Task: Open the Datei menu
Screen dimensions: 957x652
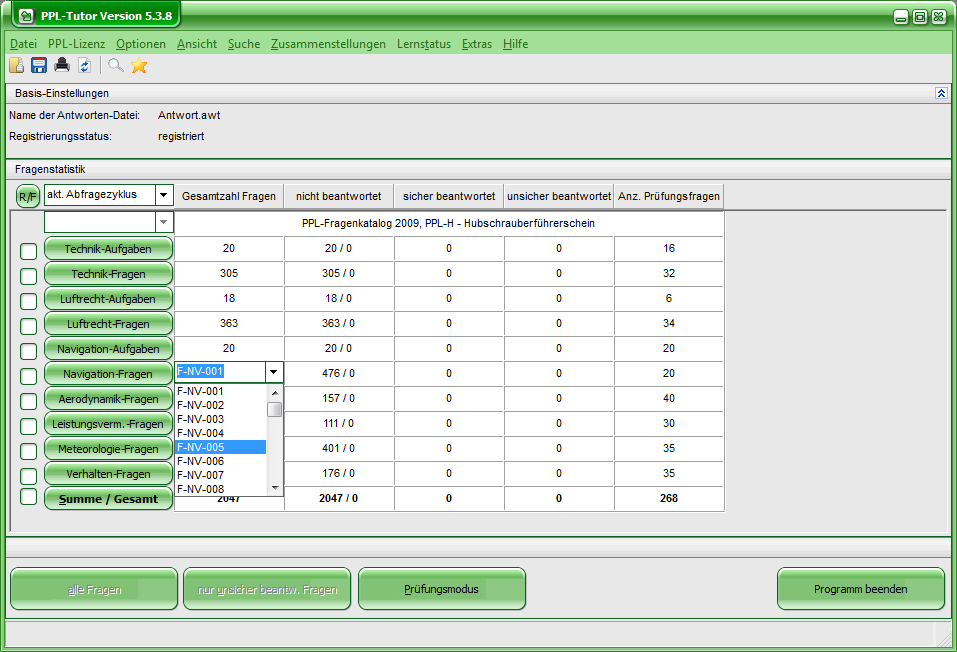Action: click(23, 44)
